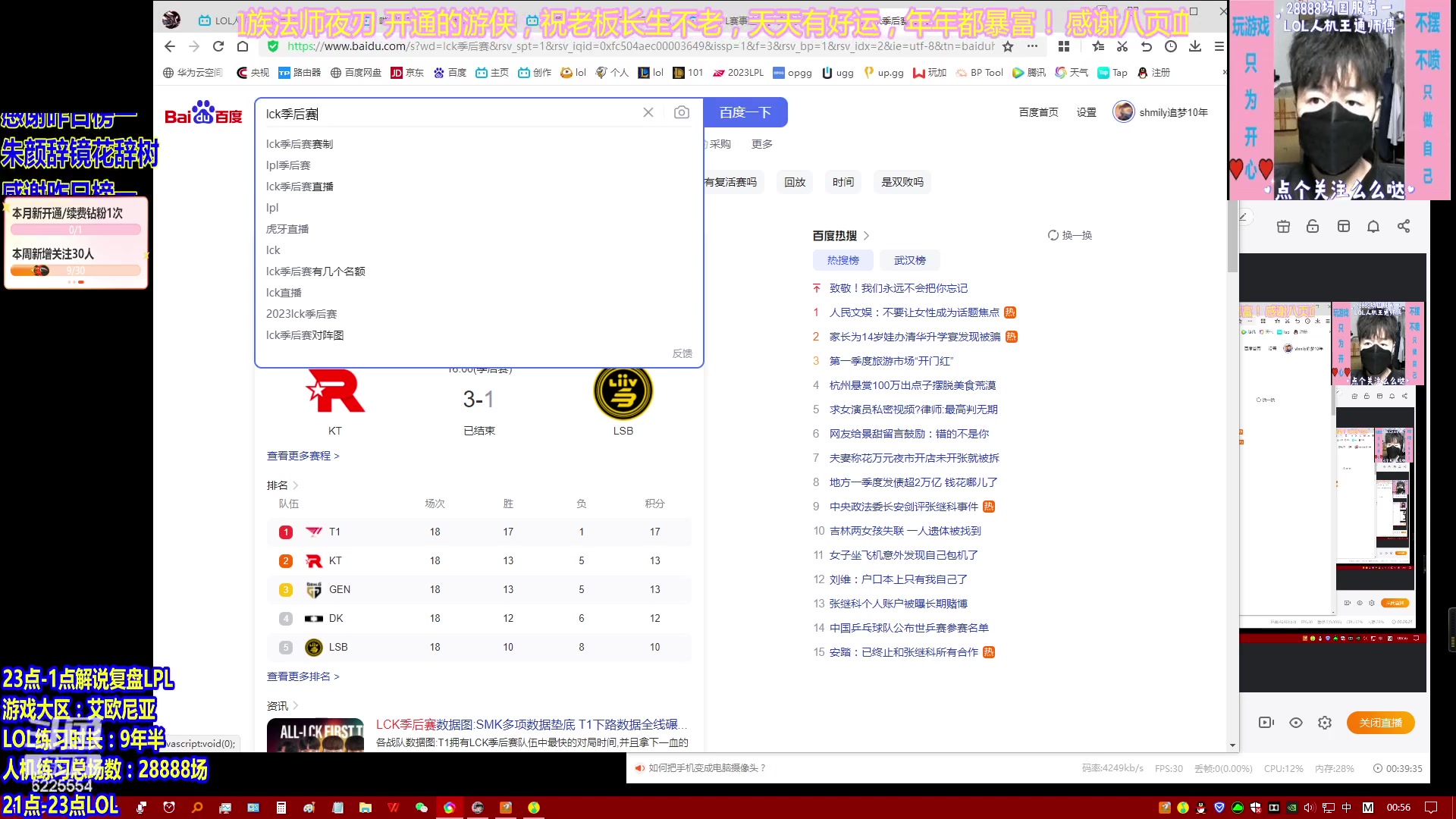
Task: Open the Windows notification center icon
Action: pyautogui.click(x=1431, y=808)
